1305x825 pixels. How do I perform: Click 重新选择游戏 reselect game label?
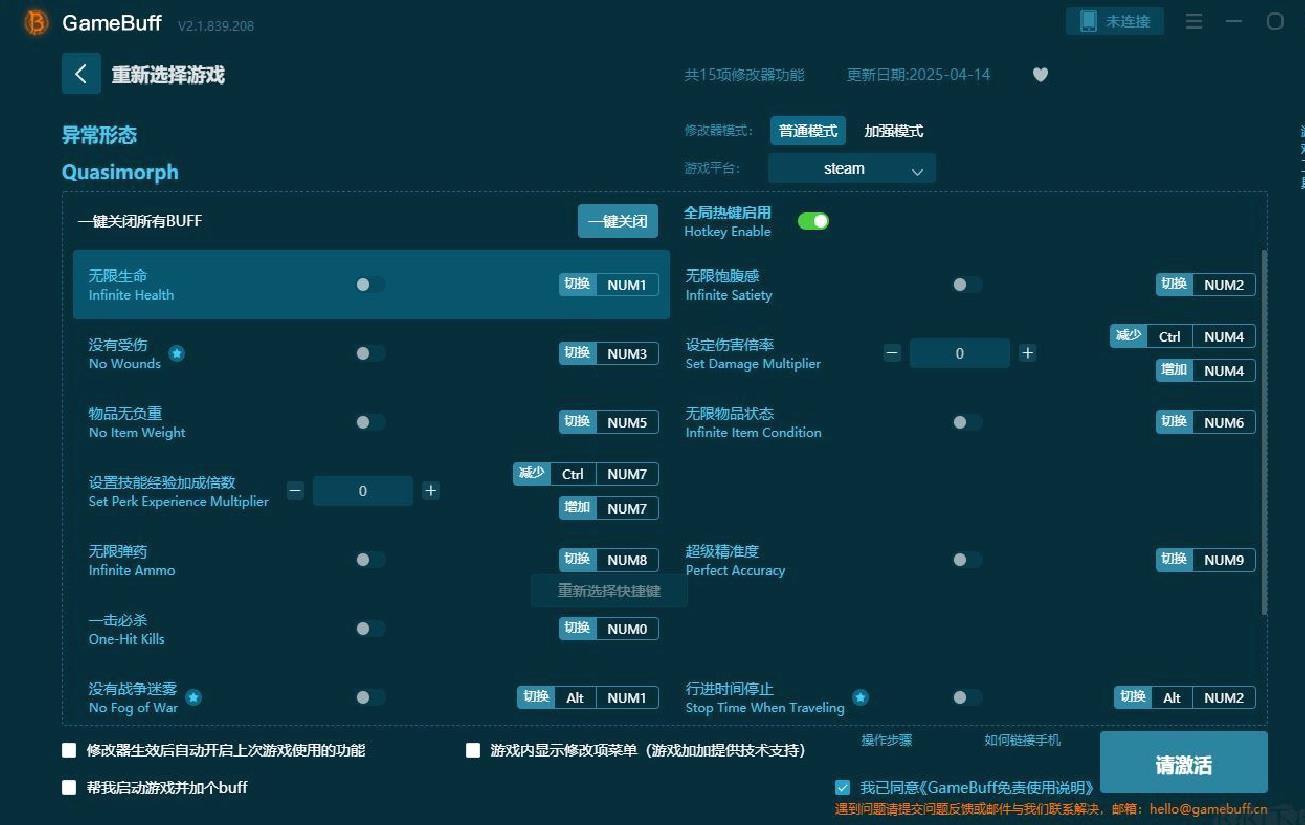168,74
